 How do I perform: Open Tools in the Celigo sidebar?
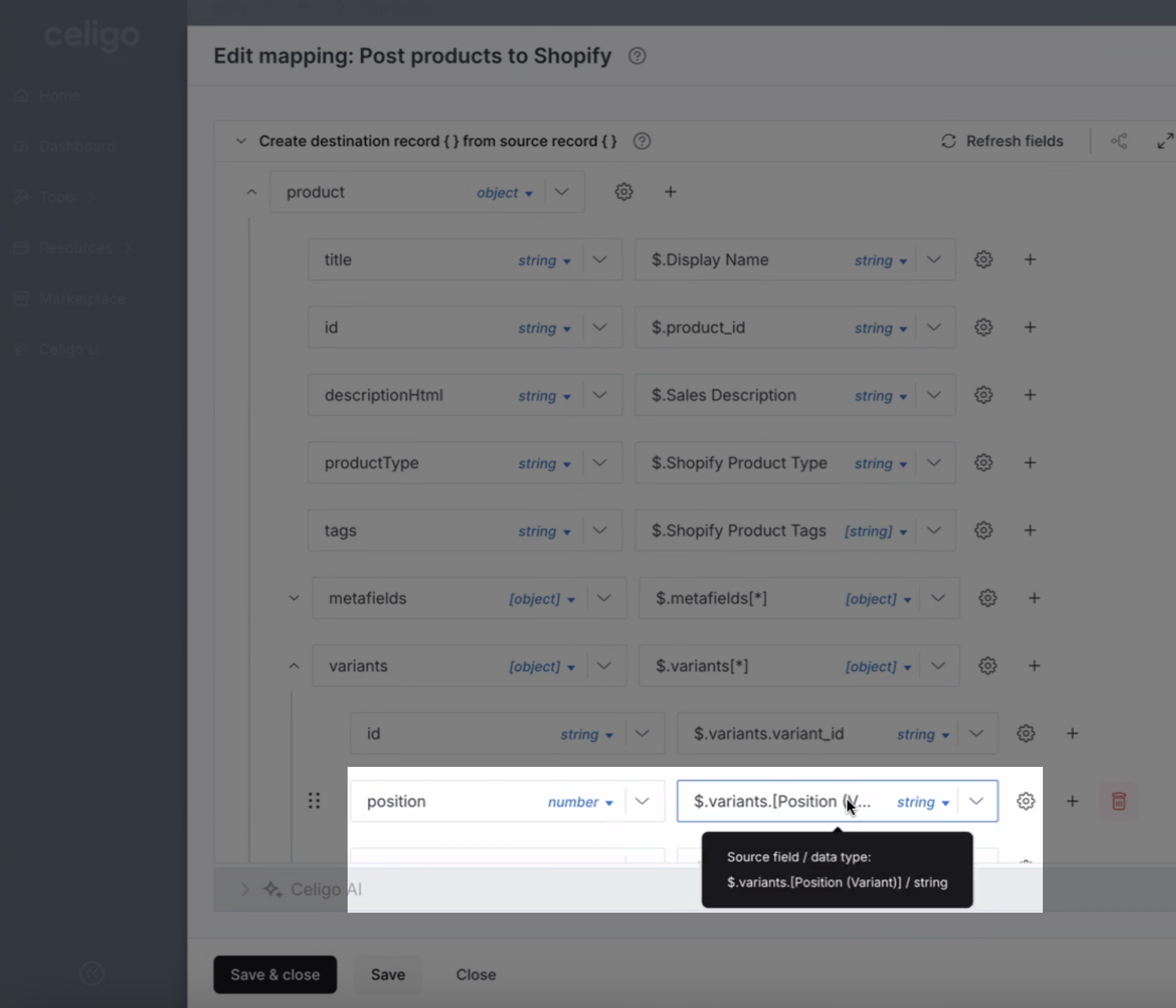[x=53, y=197]
